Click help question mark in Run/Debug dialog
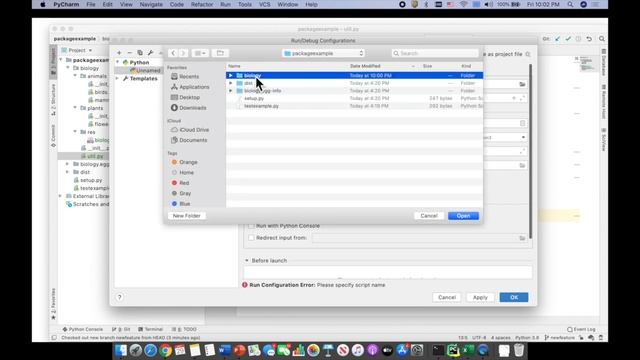This screenshot has width=640, height=360. (120, 297)
